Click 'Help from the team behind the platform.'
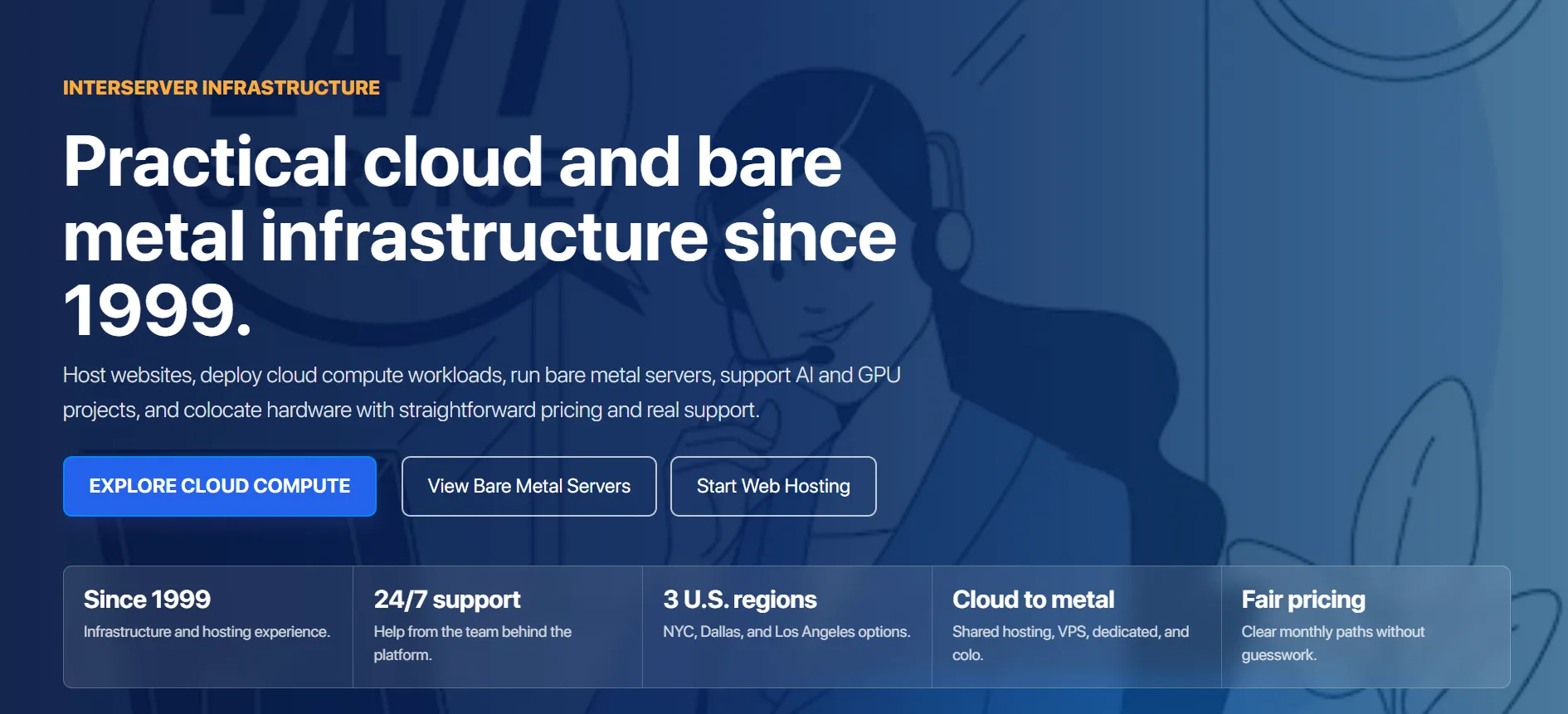Viewport: 1568px width, 714px height. [x=473, y=643]
